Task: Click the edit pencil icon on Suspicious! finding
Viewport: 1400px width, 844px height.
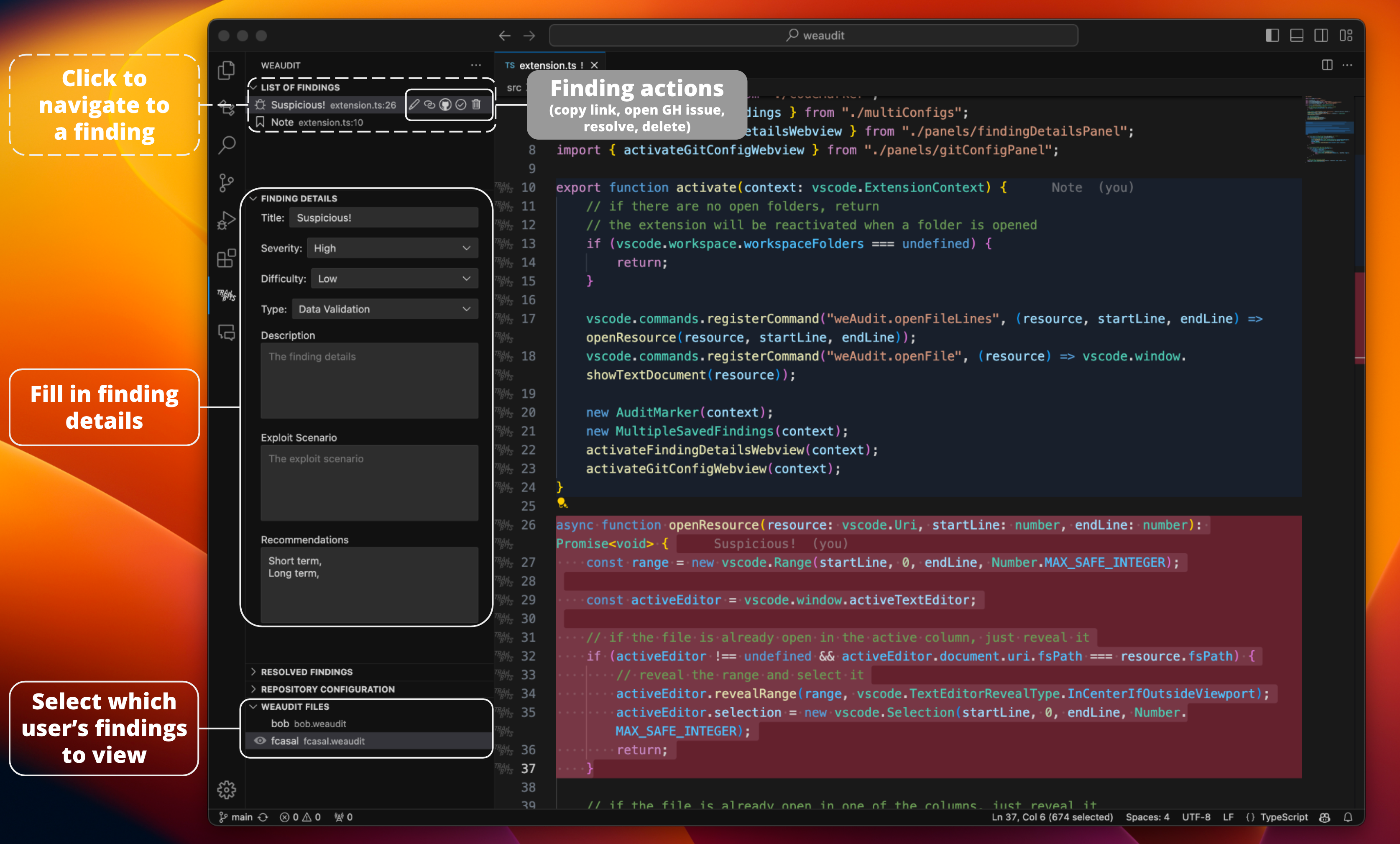Action: (x=414, y=105)
